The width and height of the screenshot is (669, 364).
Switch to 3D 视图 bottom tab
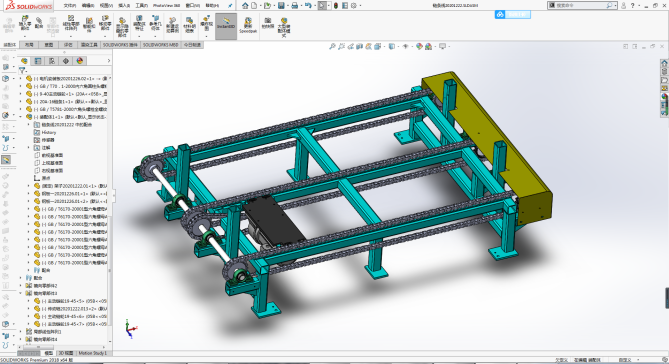point(66,353)
